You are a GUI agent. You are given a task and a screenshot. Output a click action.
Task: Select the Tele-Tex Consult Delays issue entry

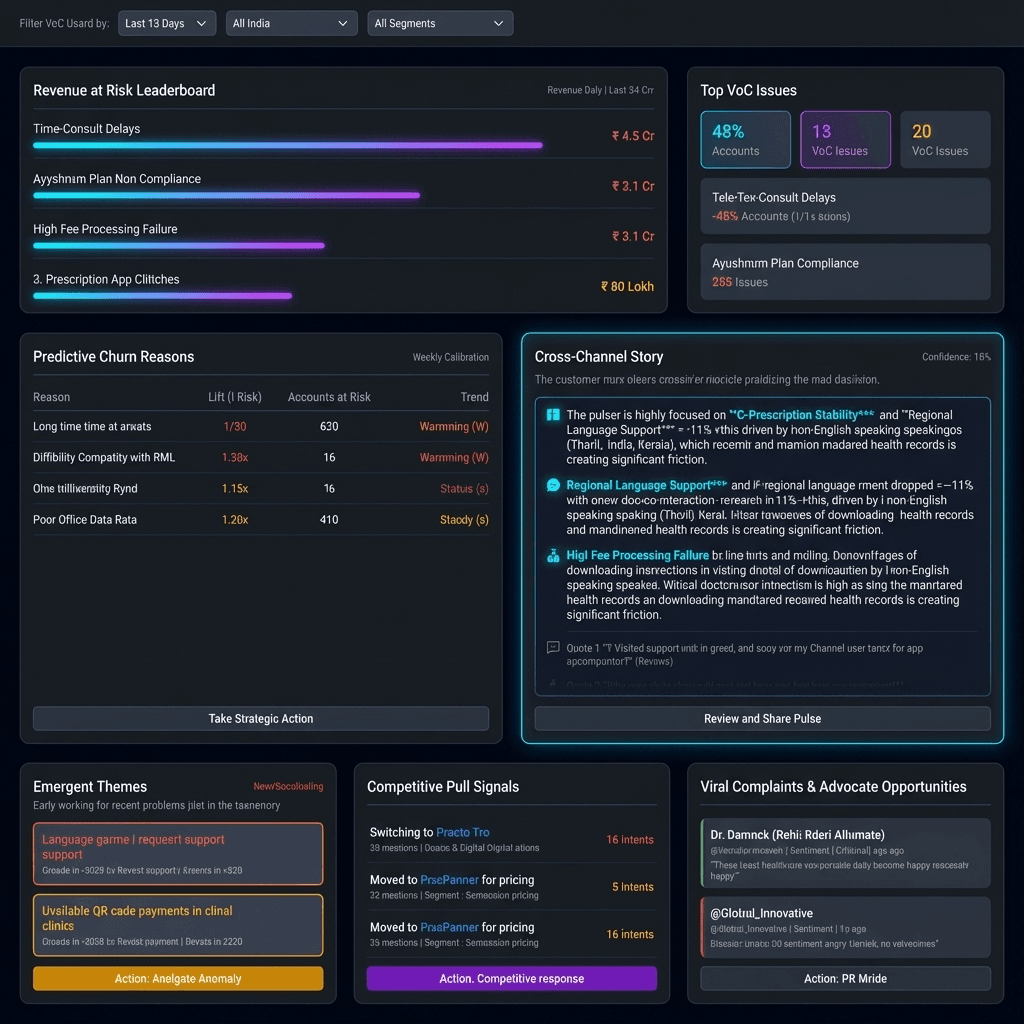point(845,206)
